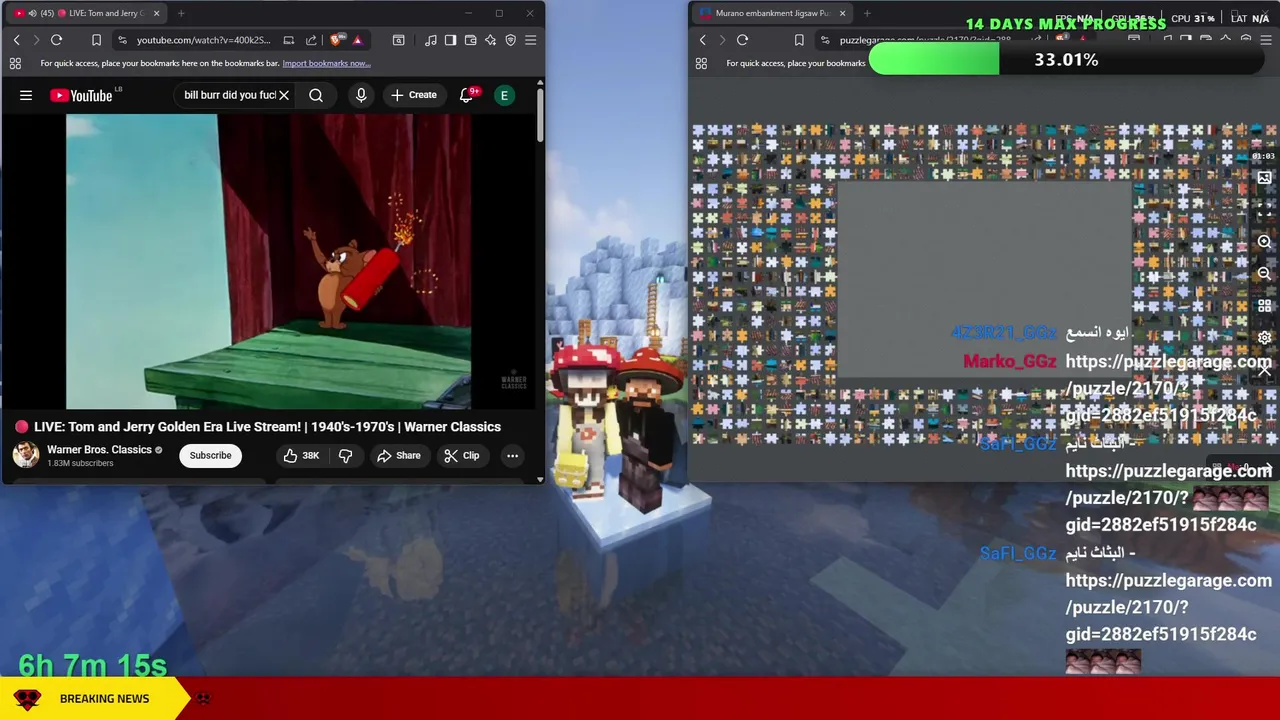Viewport: 1280px width, 720px height.
Task: Click Import bookmarks now link
Action: tap(326, 63)
